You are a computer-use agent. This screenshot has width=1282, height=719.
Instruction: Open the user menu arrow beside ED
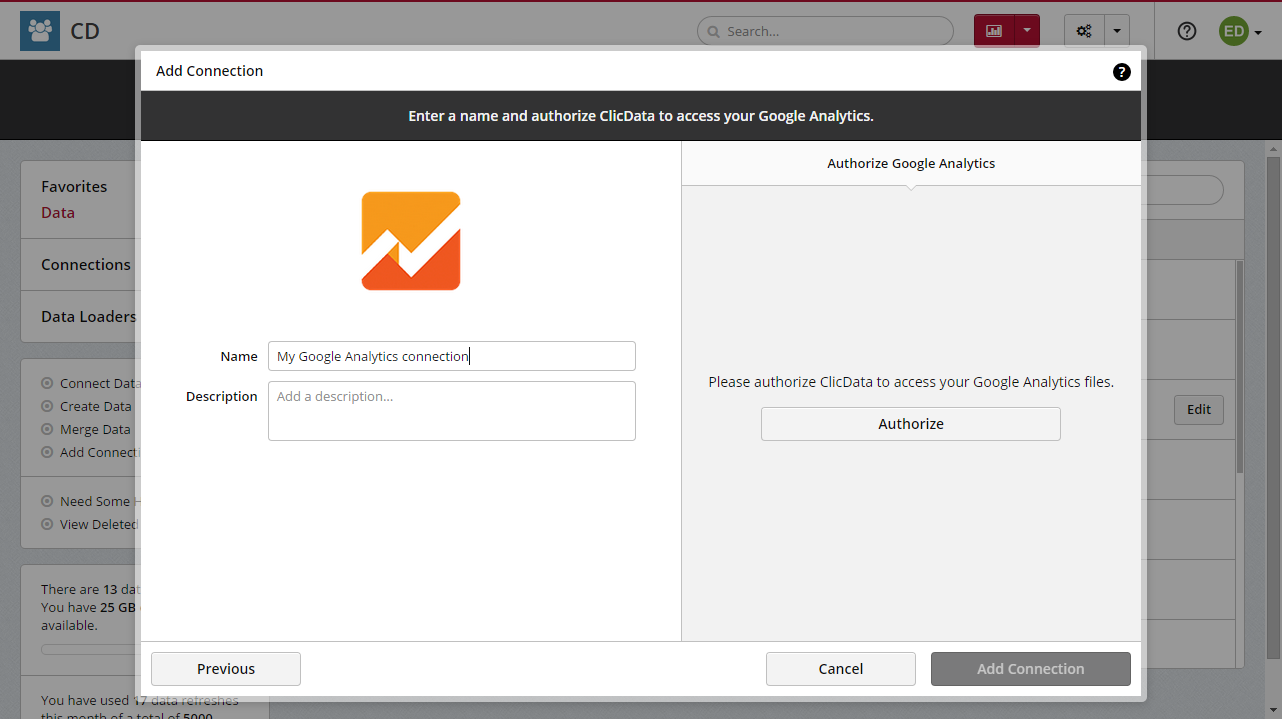(x=1258, y=32)
